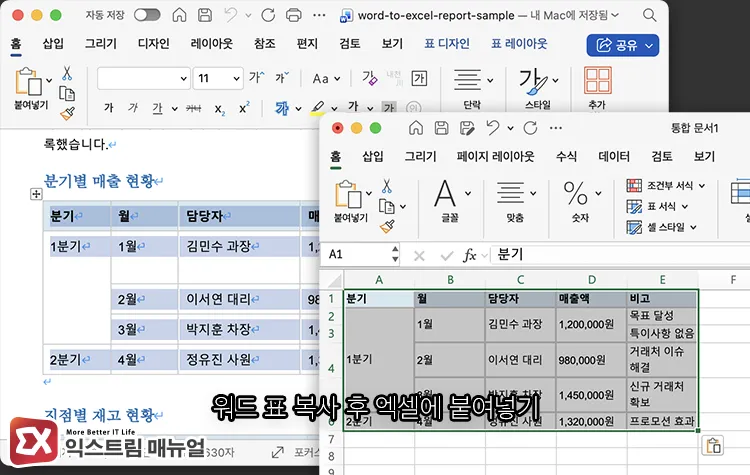Screen dimensions: 750x475
Task: Toggle superscript x² in Word
Action: 244,108
